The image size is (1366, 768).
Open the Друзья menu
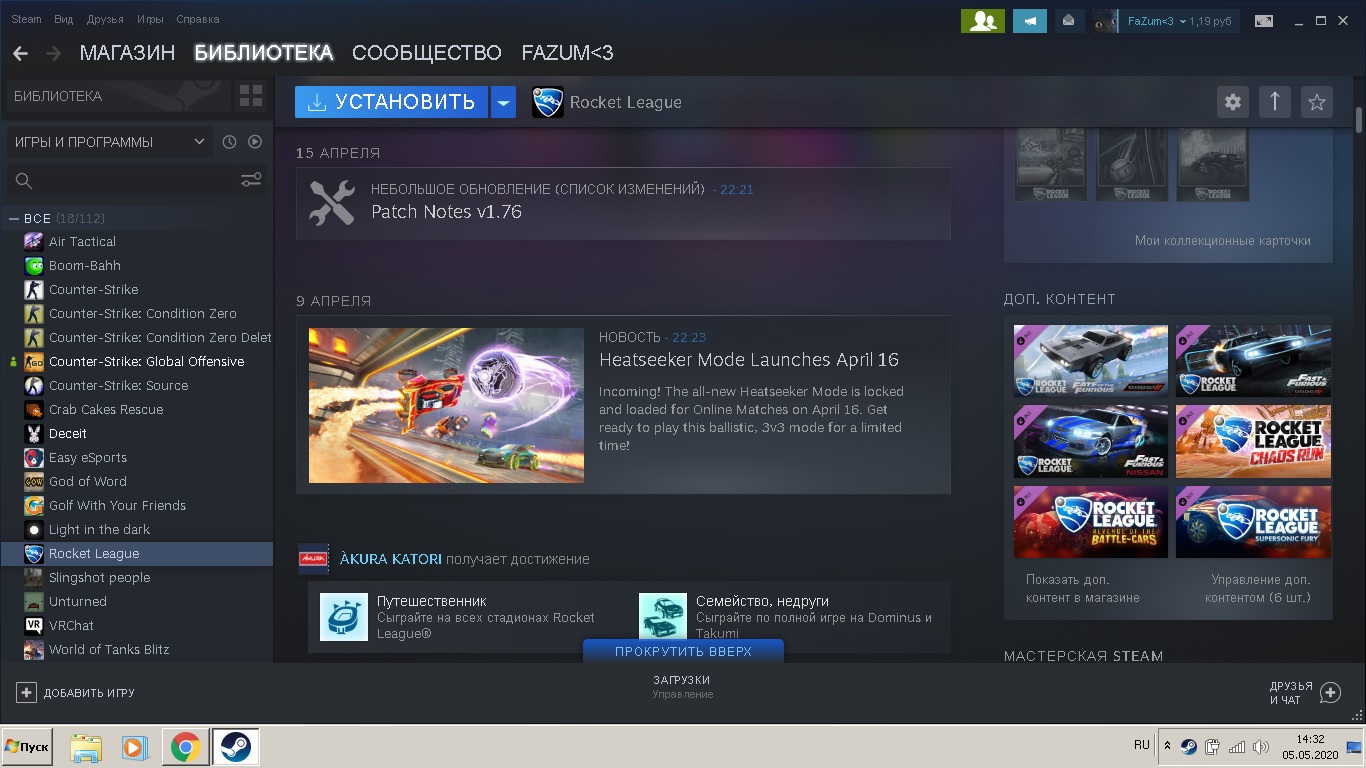(105, 19)
